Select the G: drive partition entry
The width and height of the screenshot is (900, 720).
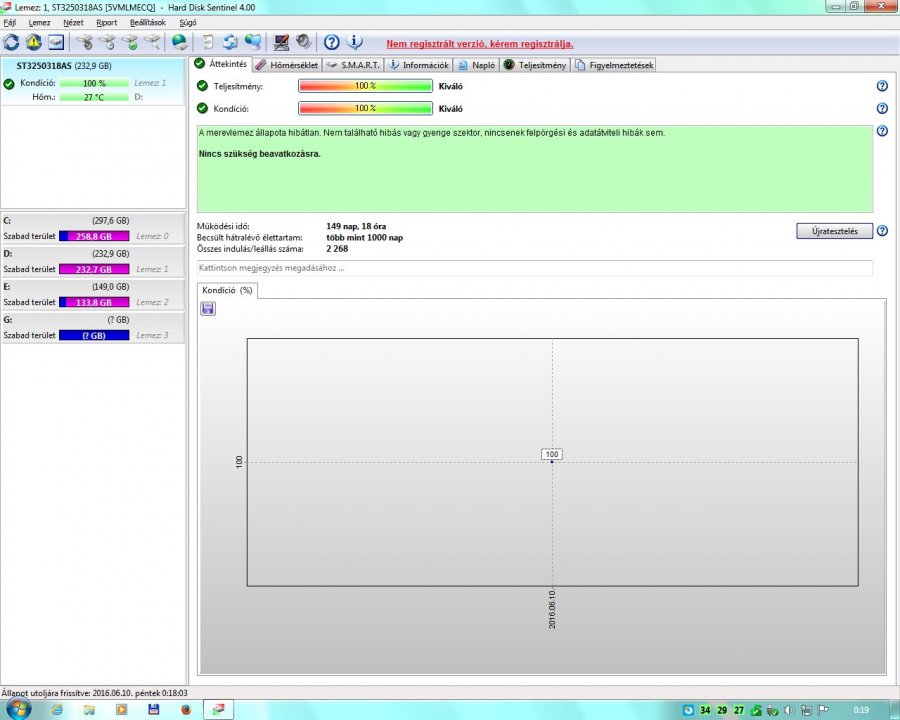click(93, 327)
